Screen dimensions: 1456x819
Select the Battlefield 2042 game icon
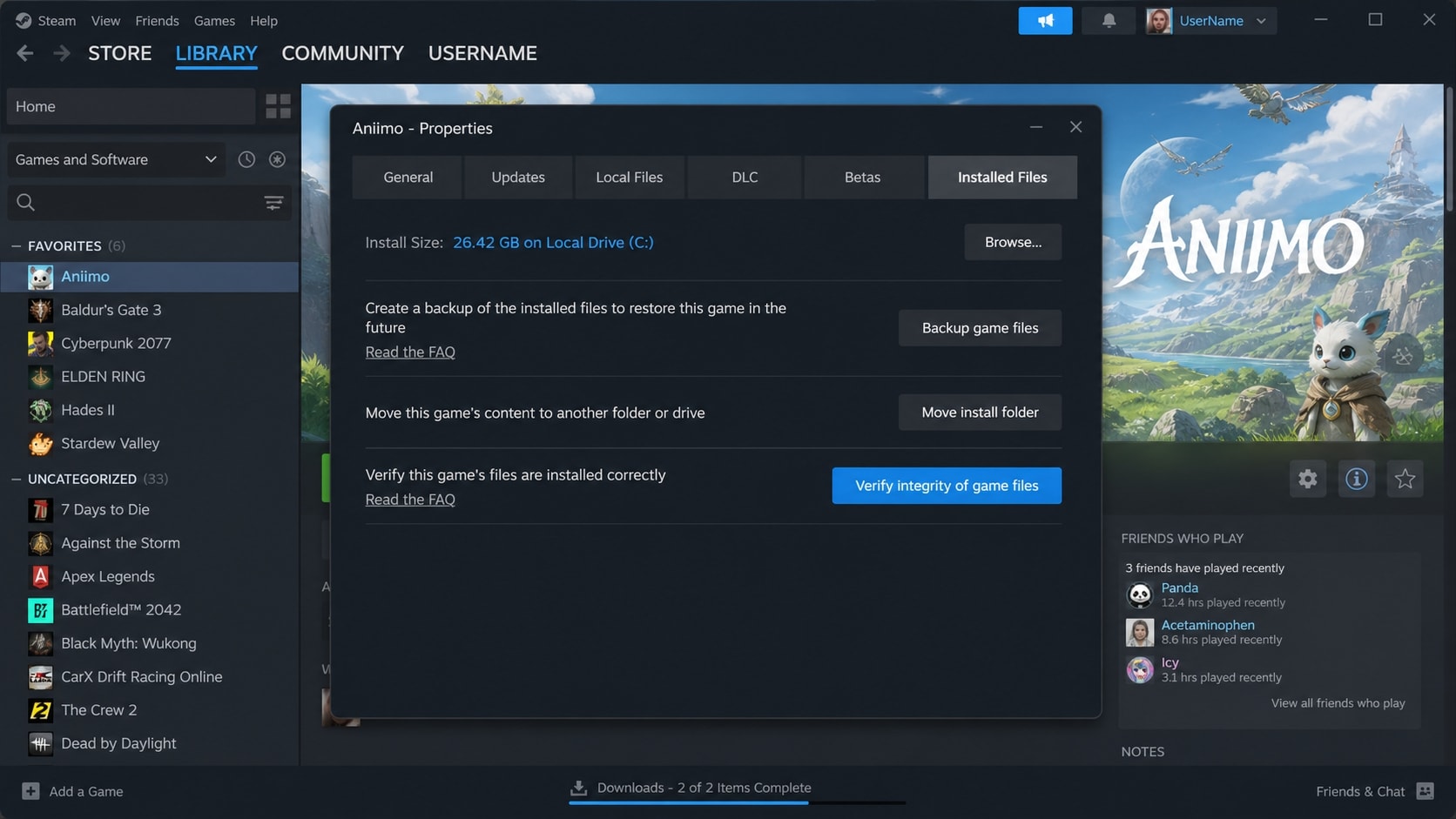pos(40,610)
